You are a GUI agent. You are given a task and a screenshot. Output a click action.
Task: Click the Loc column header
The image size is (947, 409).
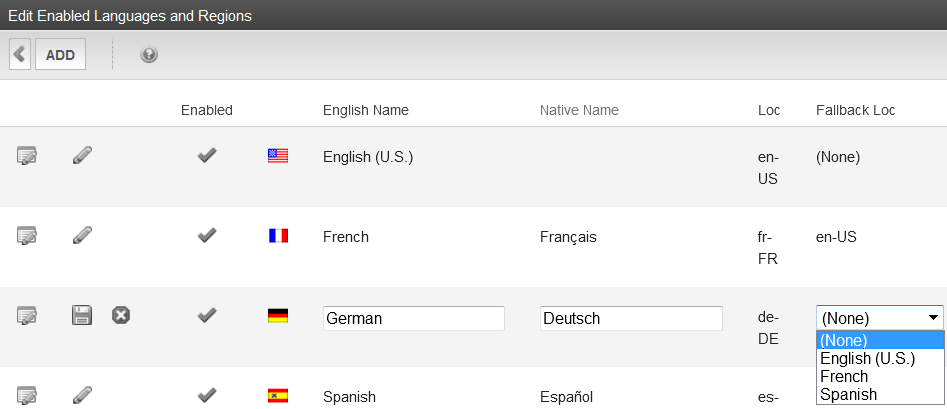point(769,111)
